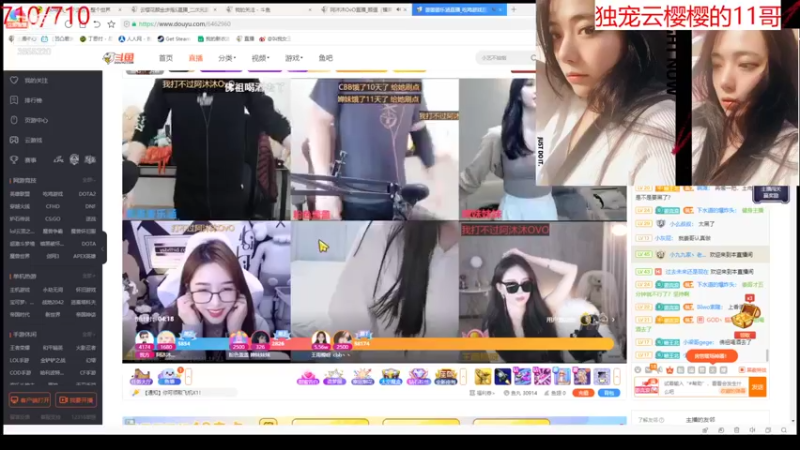Open a new browser tab with plus button
Viewport: 800px width, 450px height.
[514, 10]
